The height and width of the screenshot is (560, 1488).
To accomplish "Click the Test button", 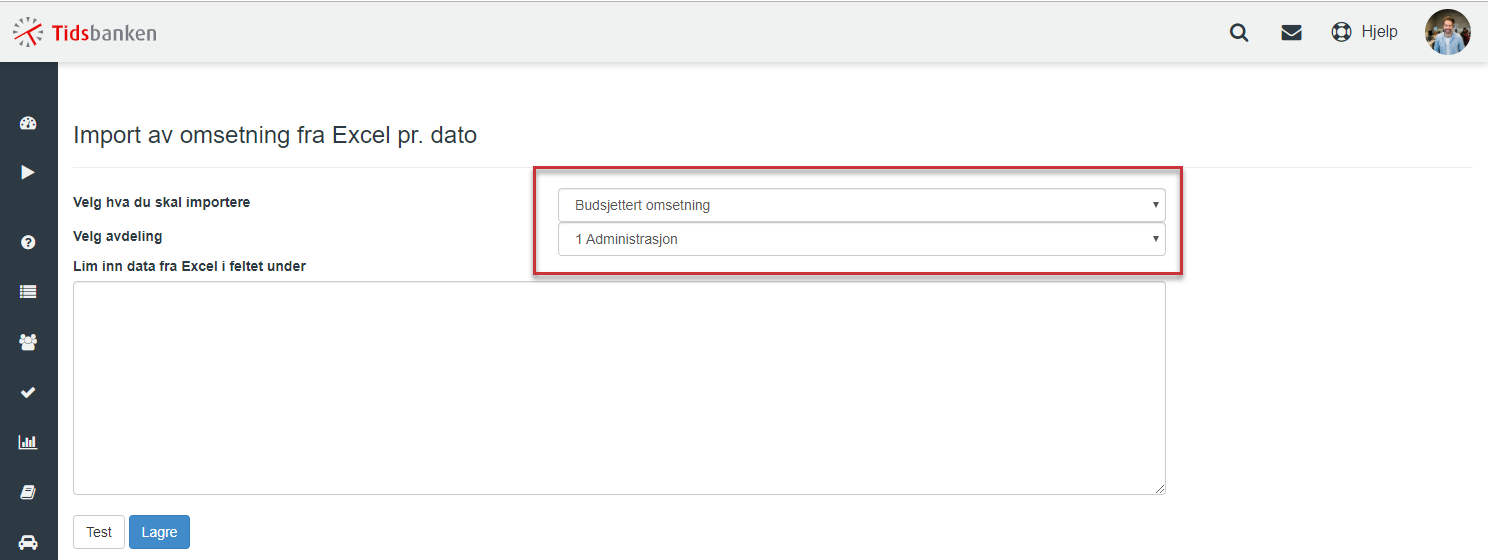I will pos(99,532).
